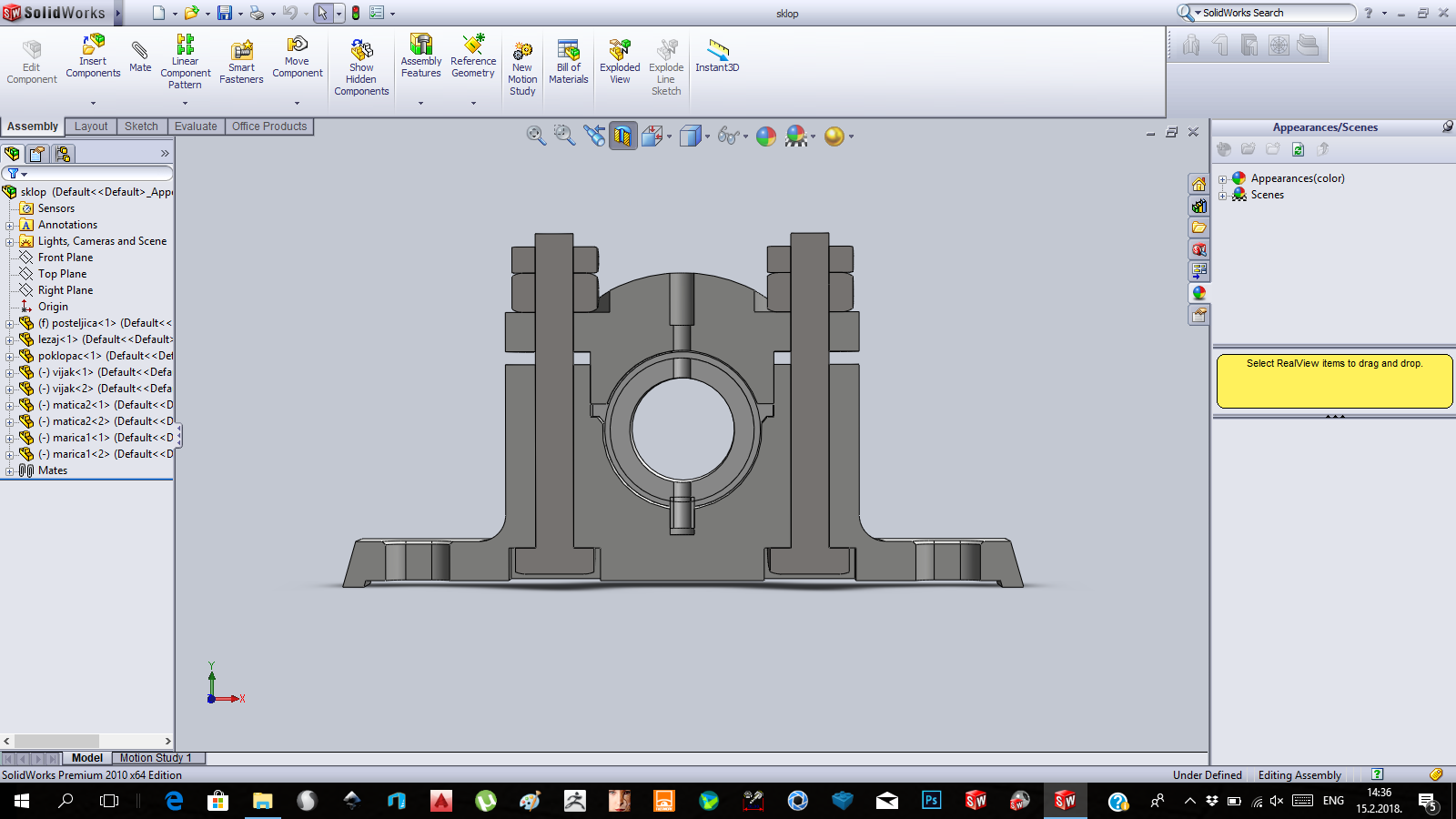Click in the SolidWorks Search field
The width and height of the screenshot is (1456, 819).
pos(1274,13)
